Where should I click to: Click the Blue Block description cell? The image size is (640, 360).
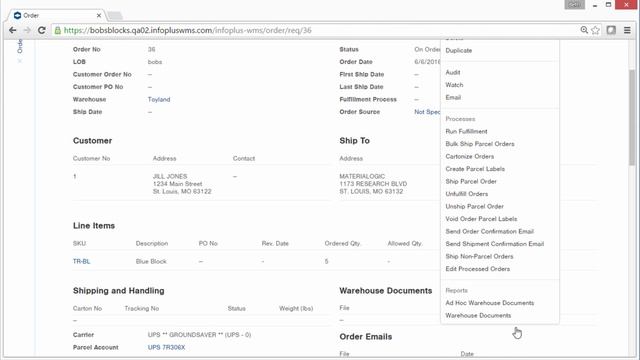(x=151, y=261)
